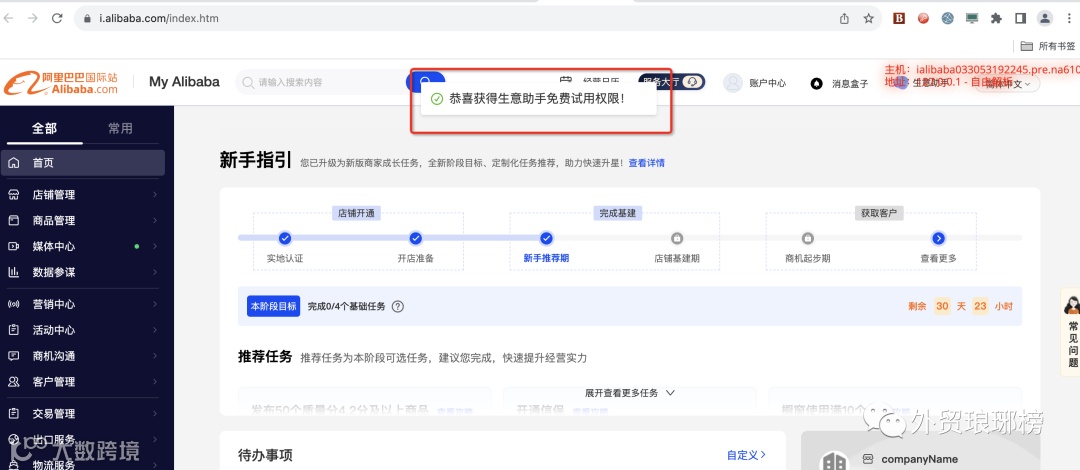Image resolution: width=1080 pixels, height=470 pixels.
Task: Expand 营销中心 with its chevron
Action: [x=155, y=304]
